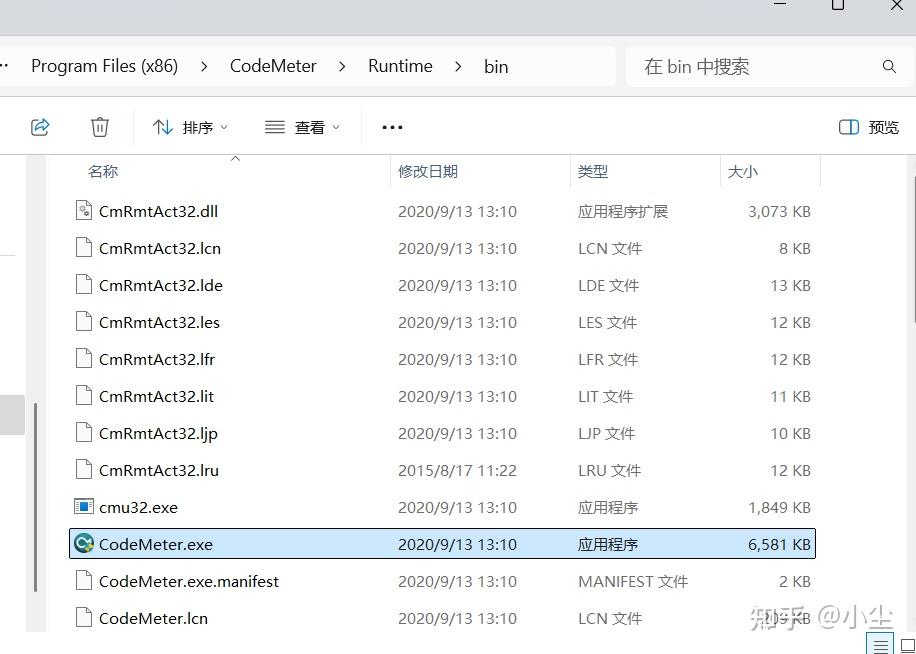Sort by 名称 column header
This screenshot has height=654, width=916.
(x=103, y=172)
